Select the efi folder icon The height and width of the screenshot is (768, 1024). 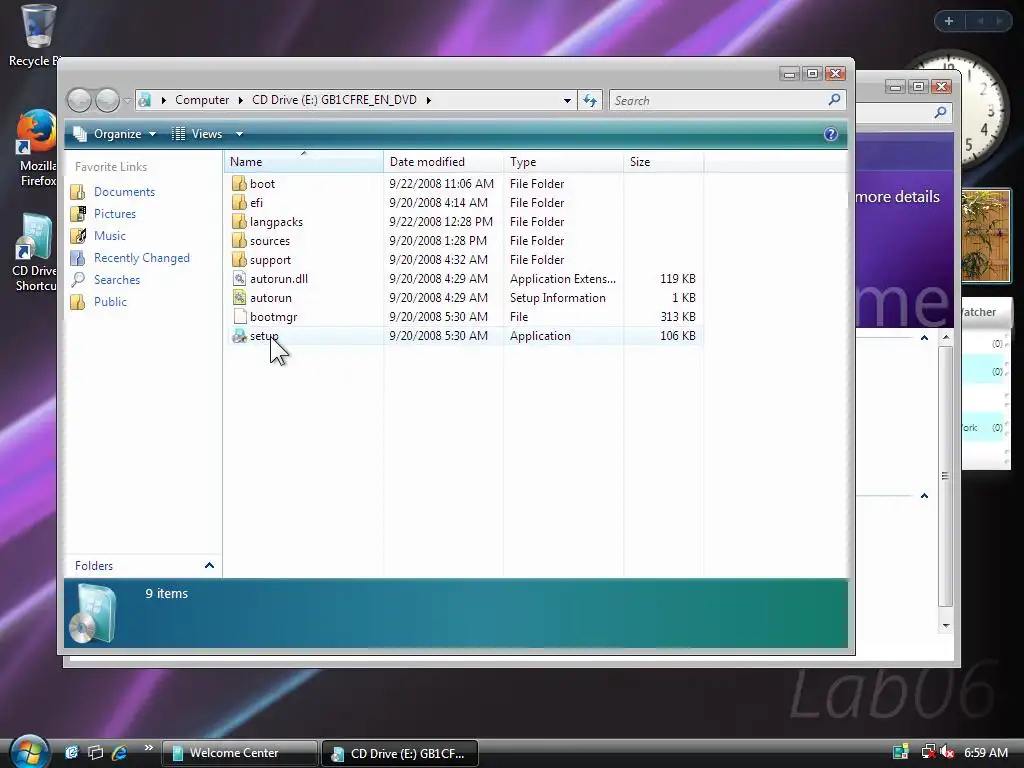pyautogui.click(x=239, y=202)
